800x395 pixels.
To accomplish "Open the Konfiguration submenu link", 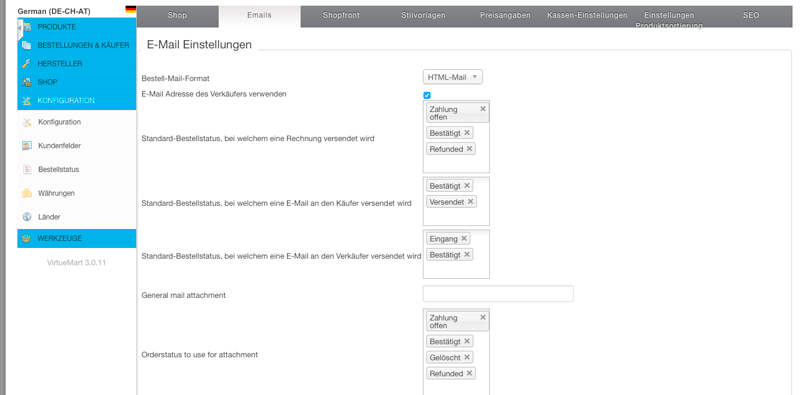I will 59,122.
